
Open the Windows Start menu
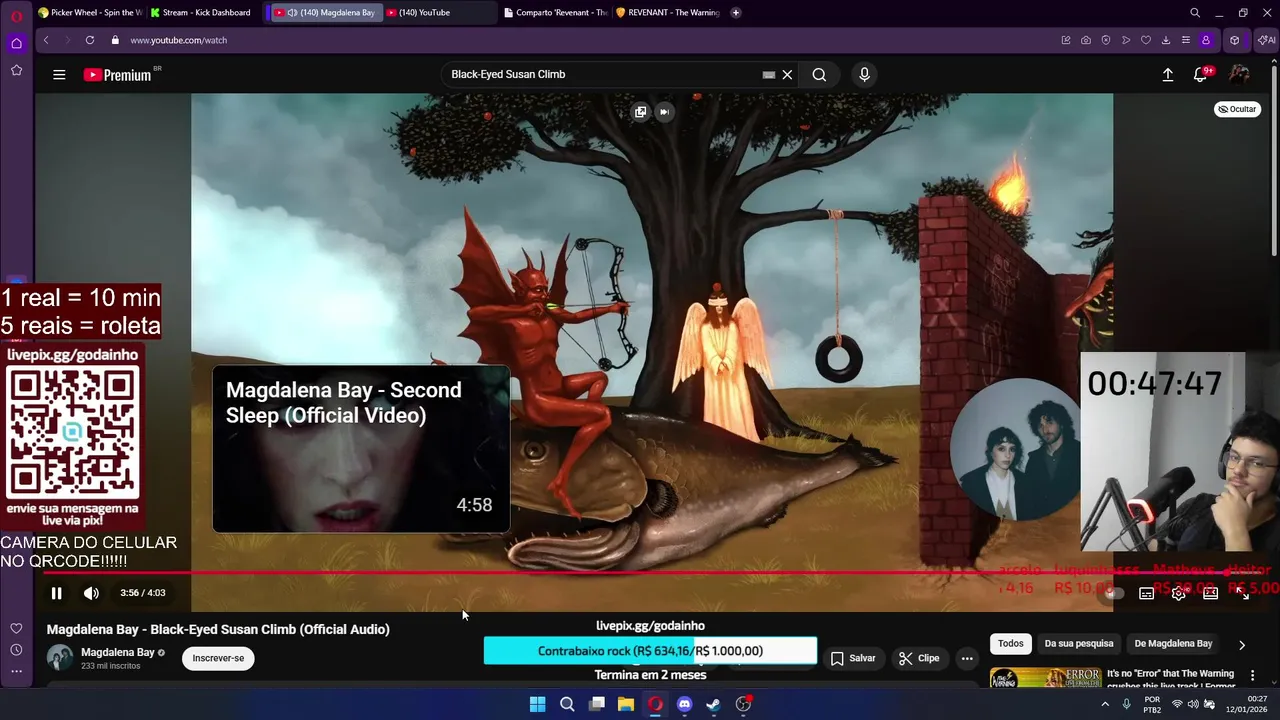(538, 704)
